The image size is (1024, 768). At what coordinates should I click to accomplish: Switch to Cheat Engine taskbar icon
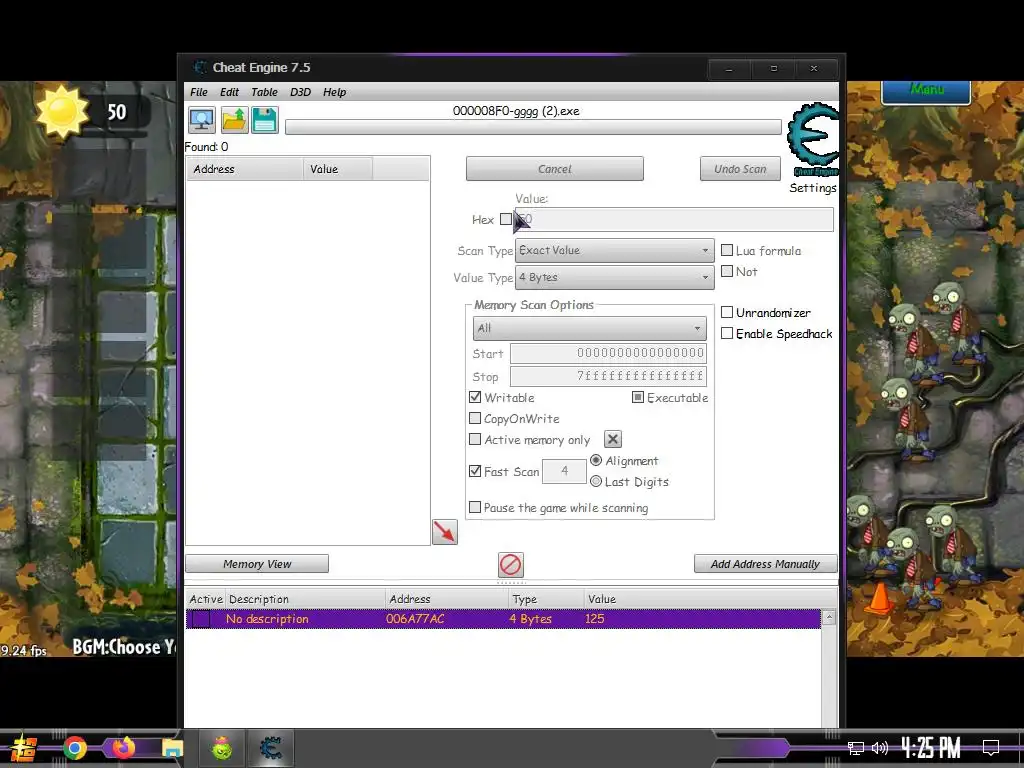click(271, 748)
